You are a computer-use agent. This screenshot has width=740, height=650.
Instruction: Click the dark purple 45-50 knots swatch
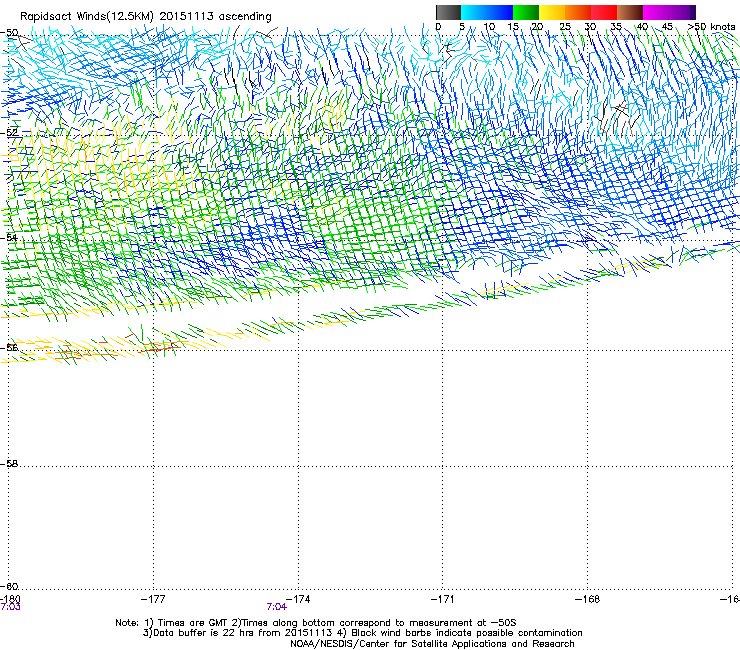[682, 12]
